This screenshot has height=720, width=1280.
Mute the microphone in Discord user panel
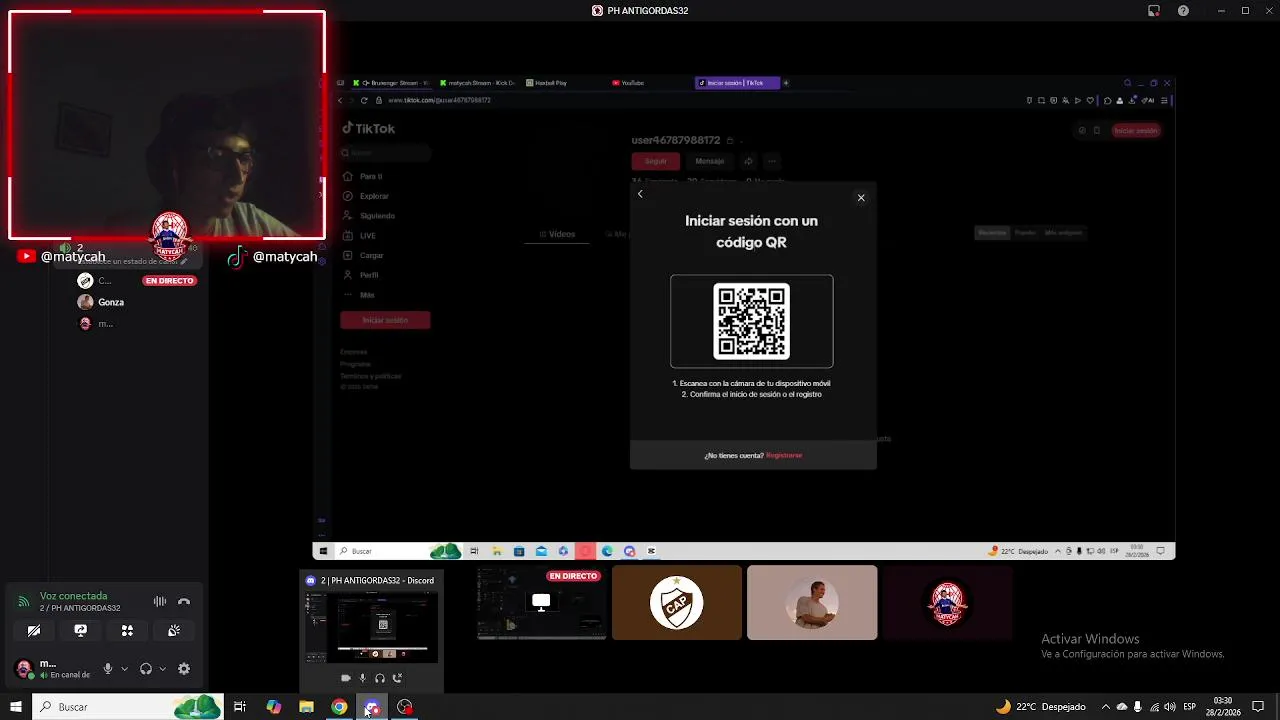coord(108,669)
